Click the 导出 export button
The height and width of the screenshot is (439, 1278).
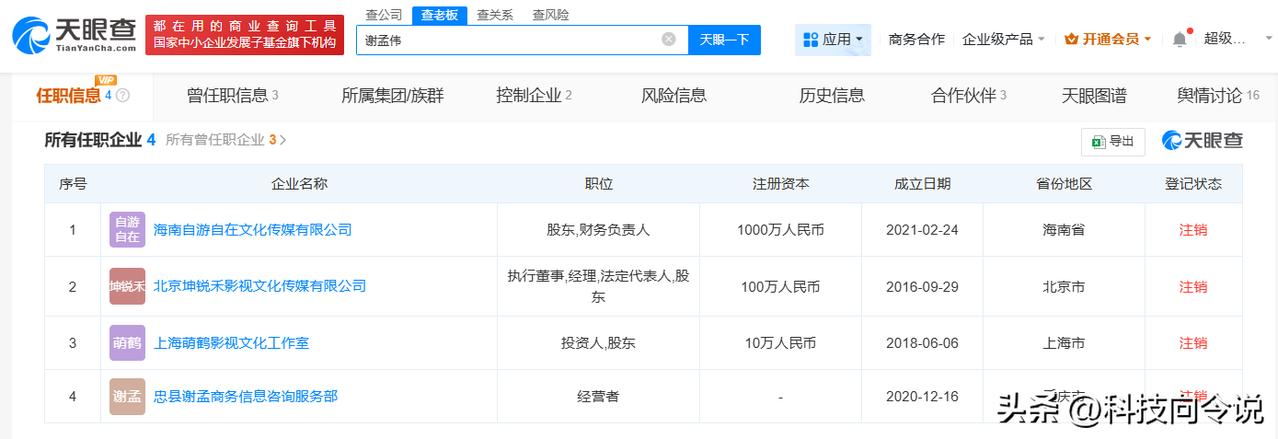pos(1113,142)
